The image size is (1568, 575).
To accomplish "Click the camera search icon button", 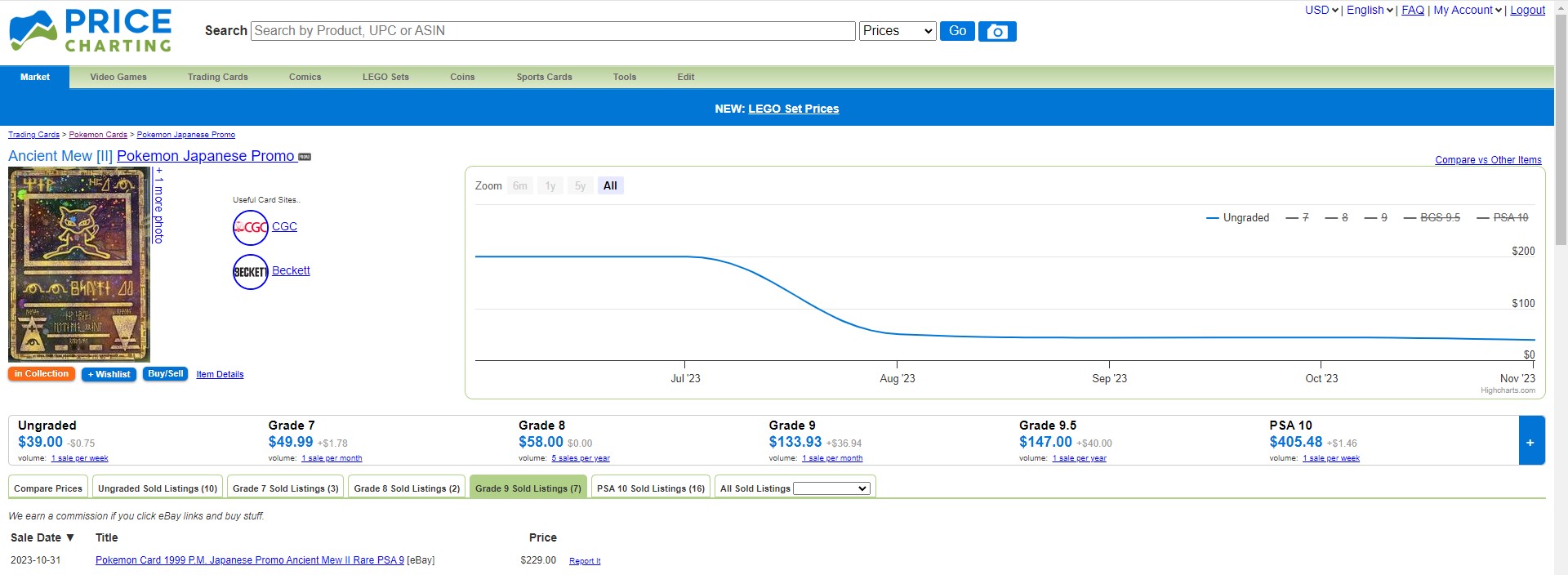I will coord(996,31).
